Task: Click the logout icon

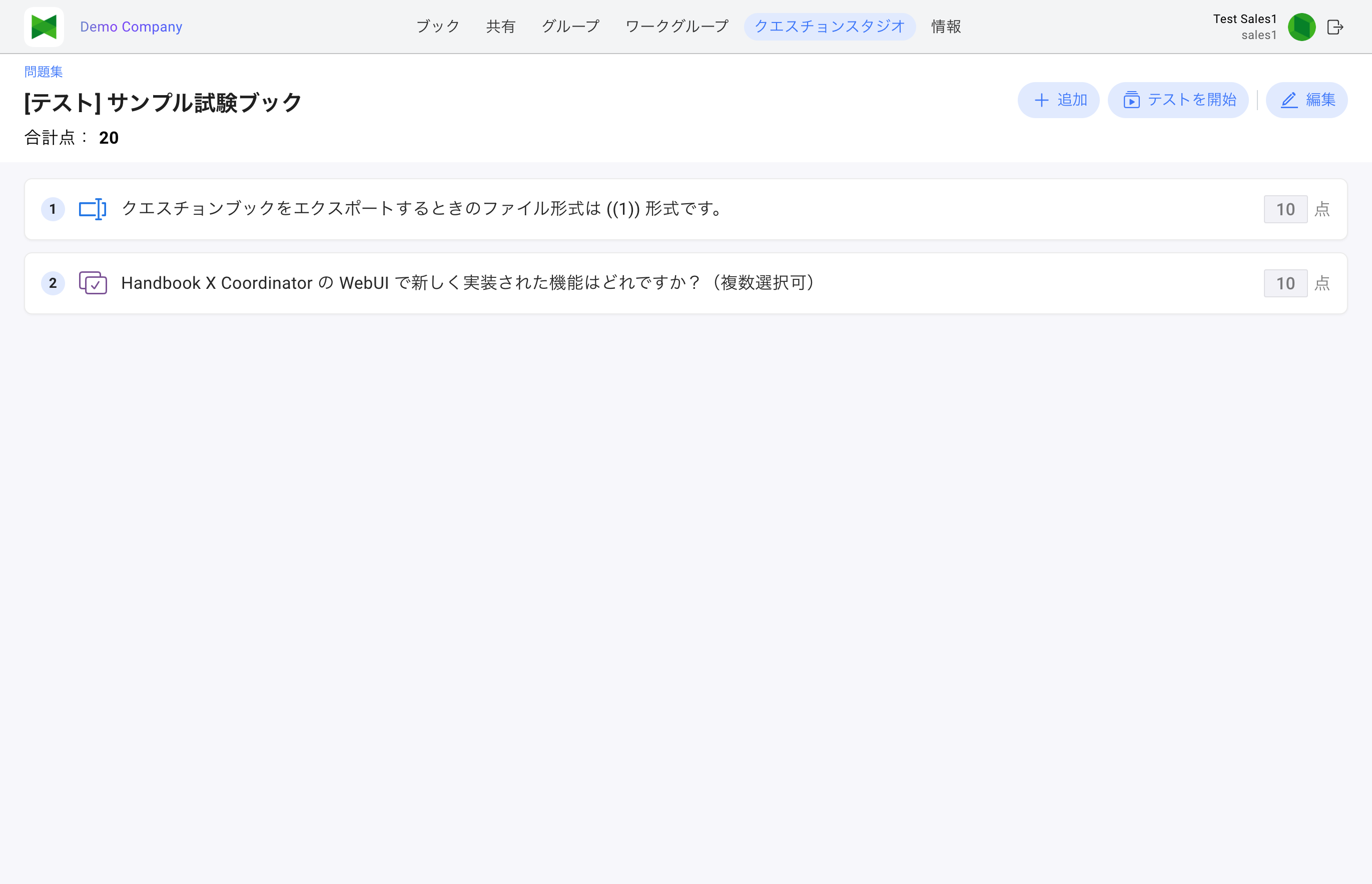Action: coord(1335,27)
